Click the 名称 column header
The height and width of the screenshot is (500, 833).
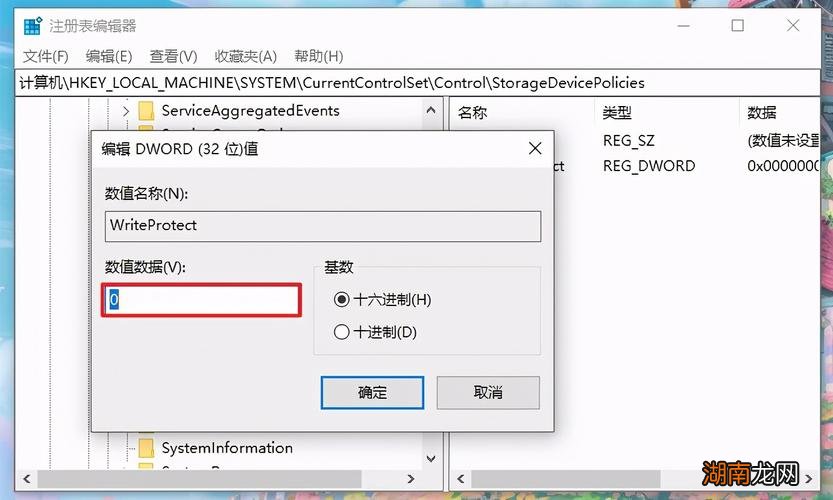[472, 112]
